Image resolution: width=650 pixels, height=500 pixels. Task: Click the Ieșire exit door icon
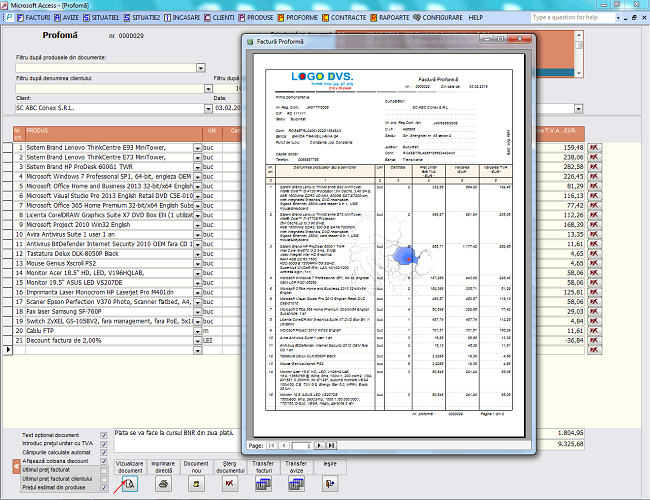330,484
